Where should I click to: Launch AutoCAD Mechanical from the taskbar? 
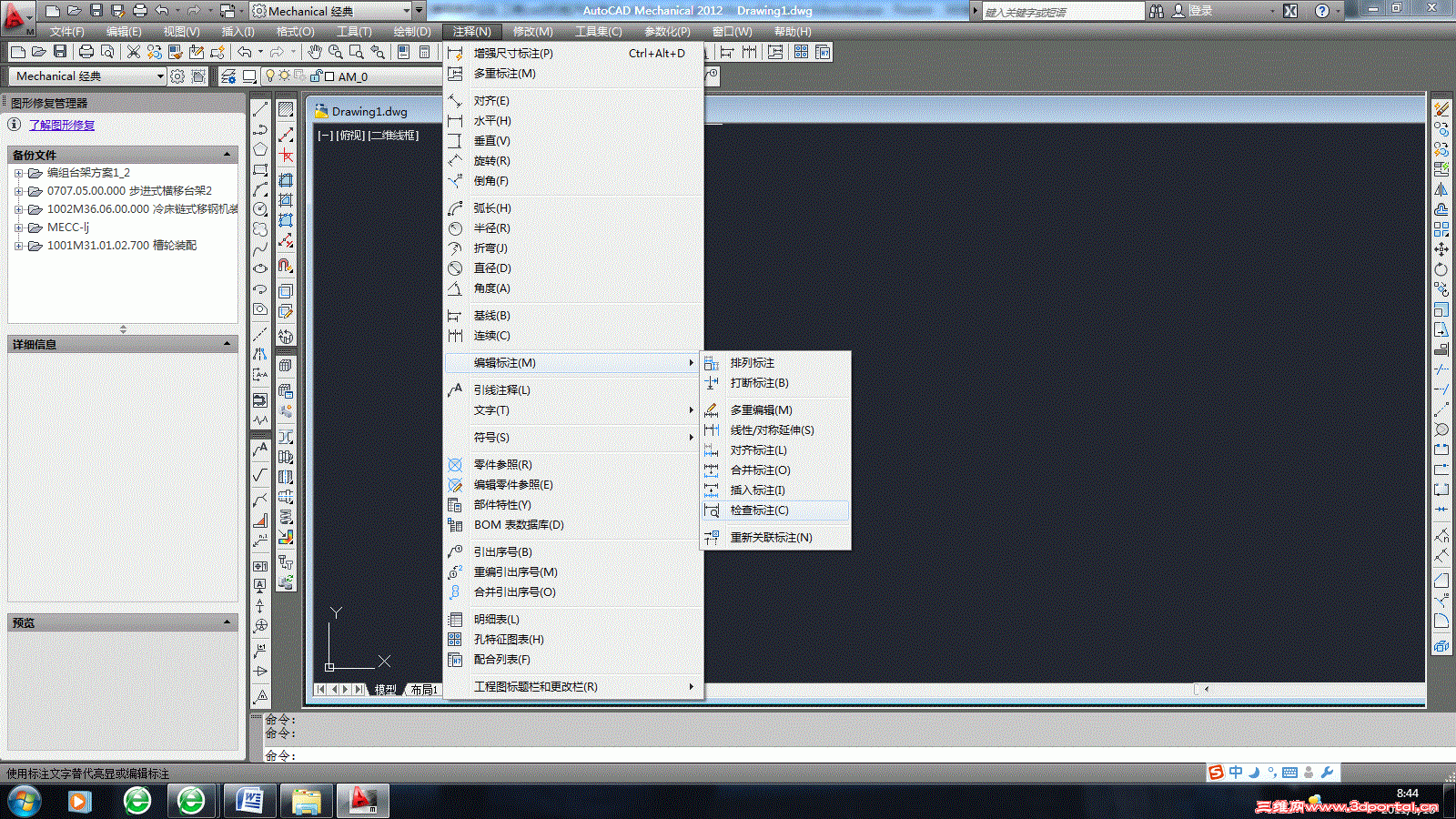point(362,801)
